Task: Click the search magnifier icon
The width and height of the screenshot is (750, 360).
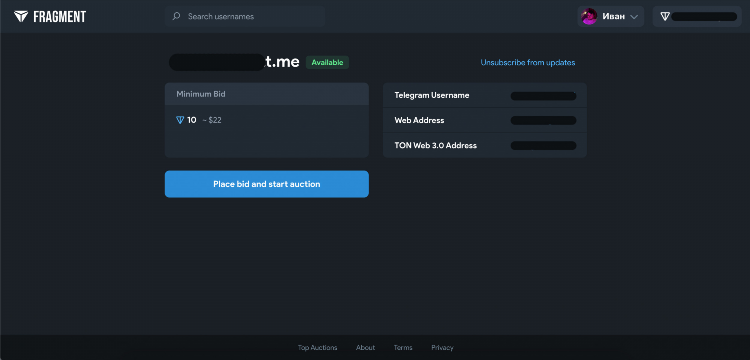Action: point(176,16)
